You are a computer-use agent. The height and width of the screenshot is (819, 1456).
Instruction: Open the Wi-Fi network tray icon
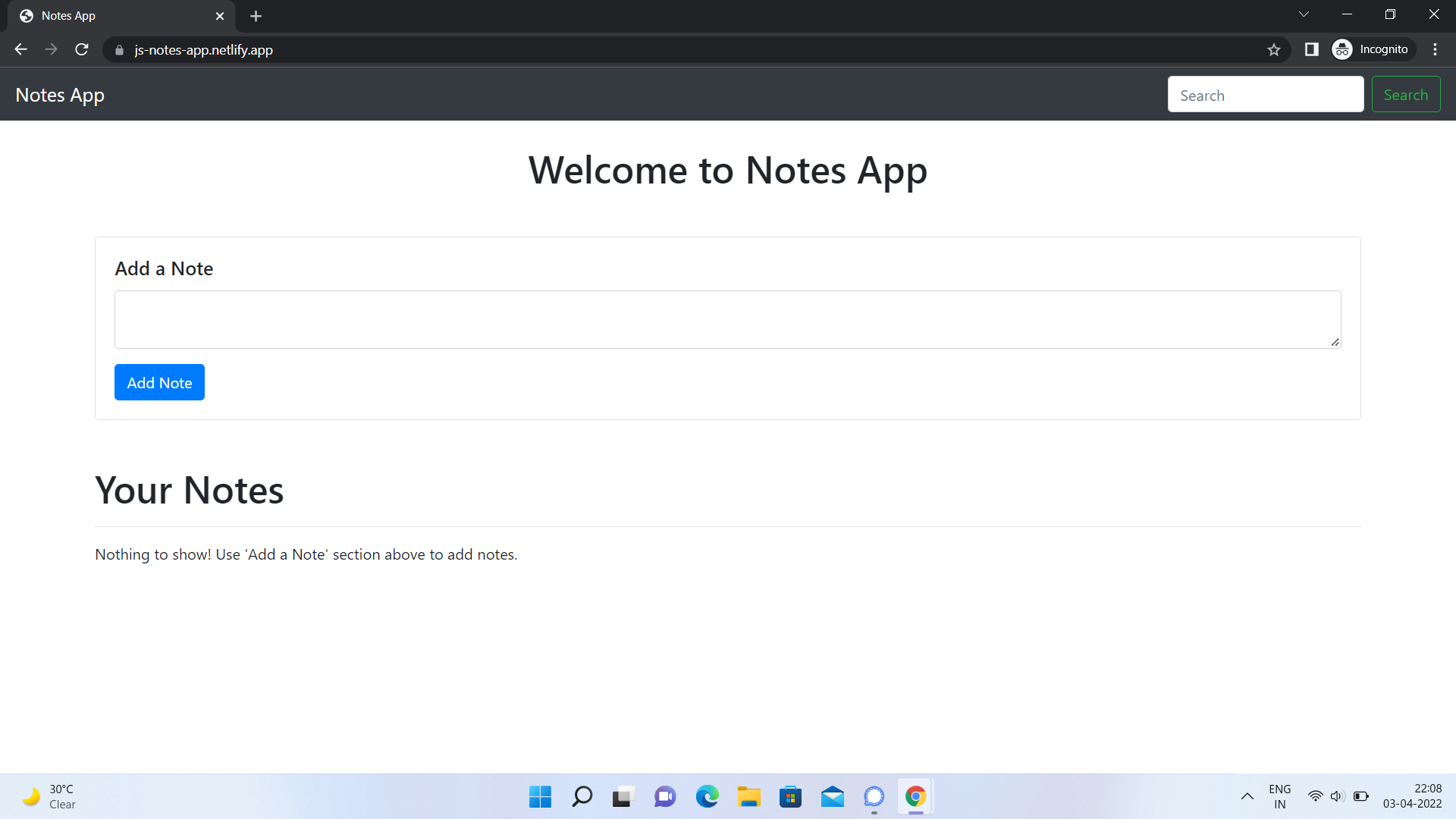1315,796
